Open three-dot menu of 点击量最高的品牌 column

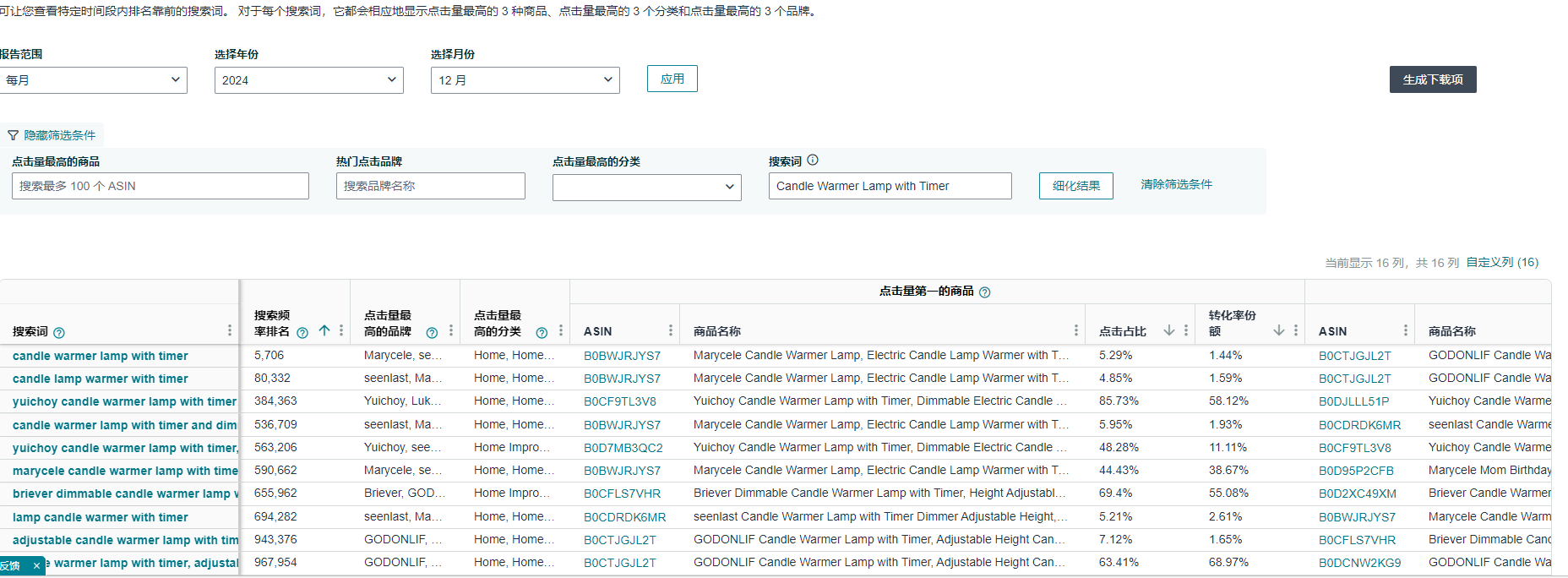tap(451, 331)
